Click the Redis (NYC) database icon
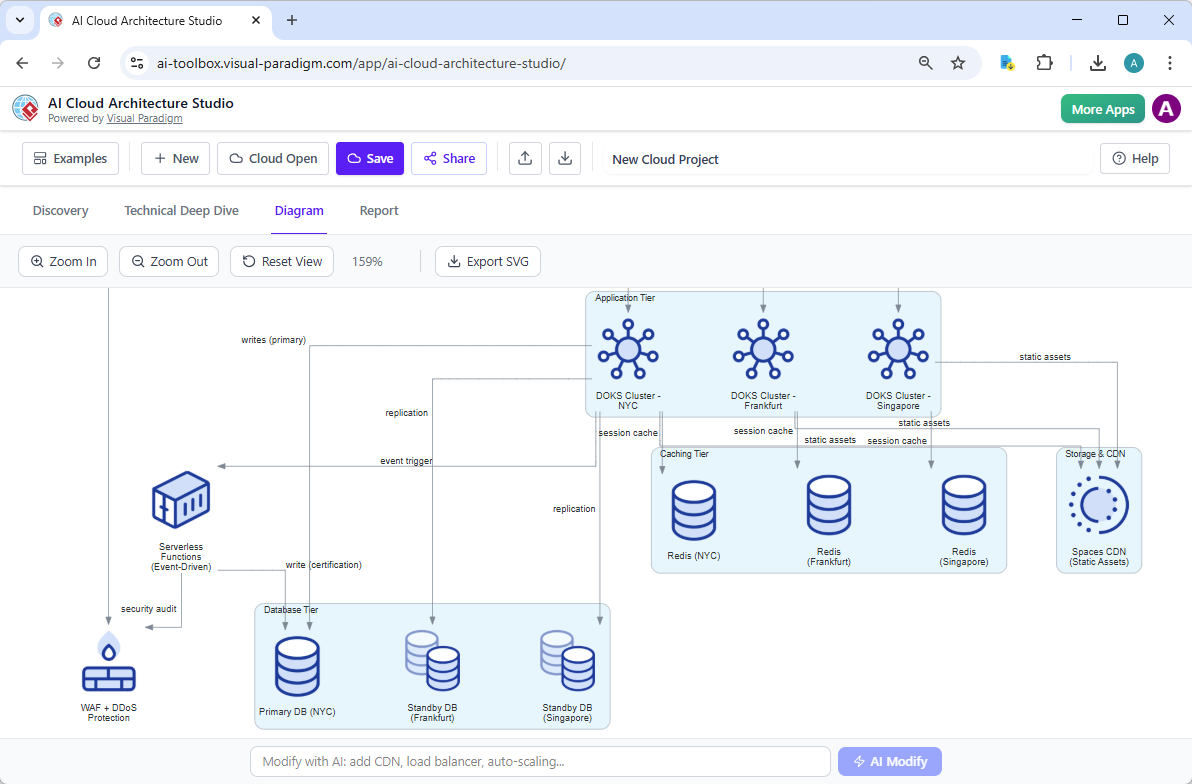Screen dimensions: 1192x784 click(694, 508)
